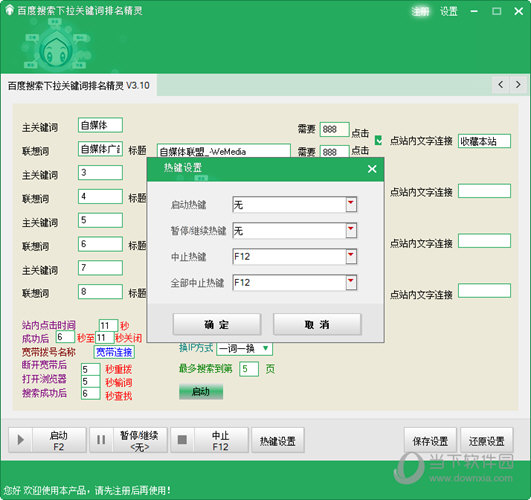The height and width of the screenshot is (500, 531).
Task: Click the 联想词 field containing 自媒体广告
Action: click(x=100, y=149)
